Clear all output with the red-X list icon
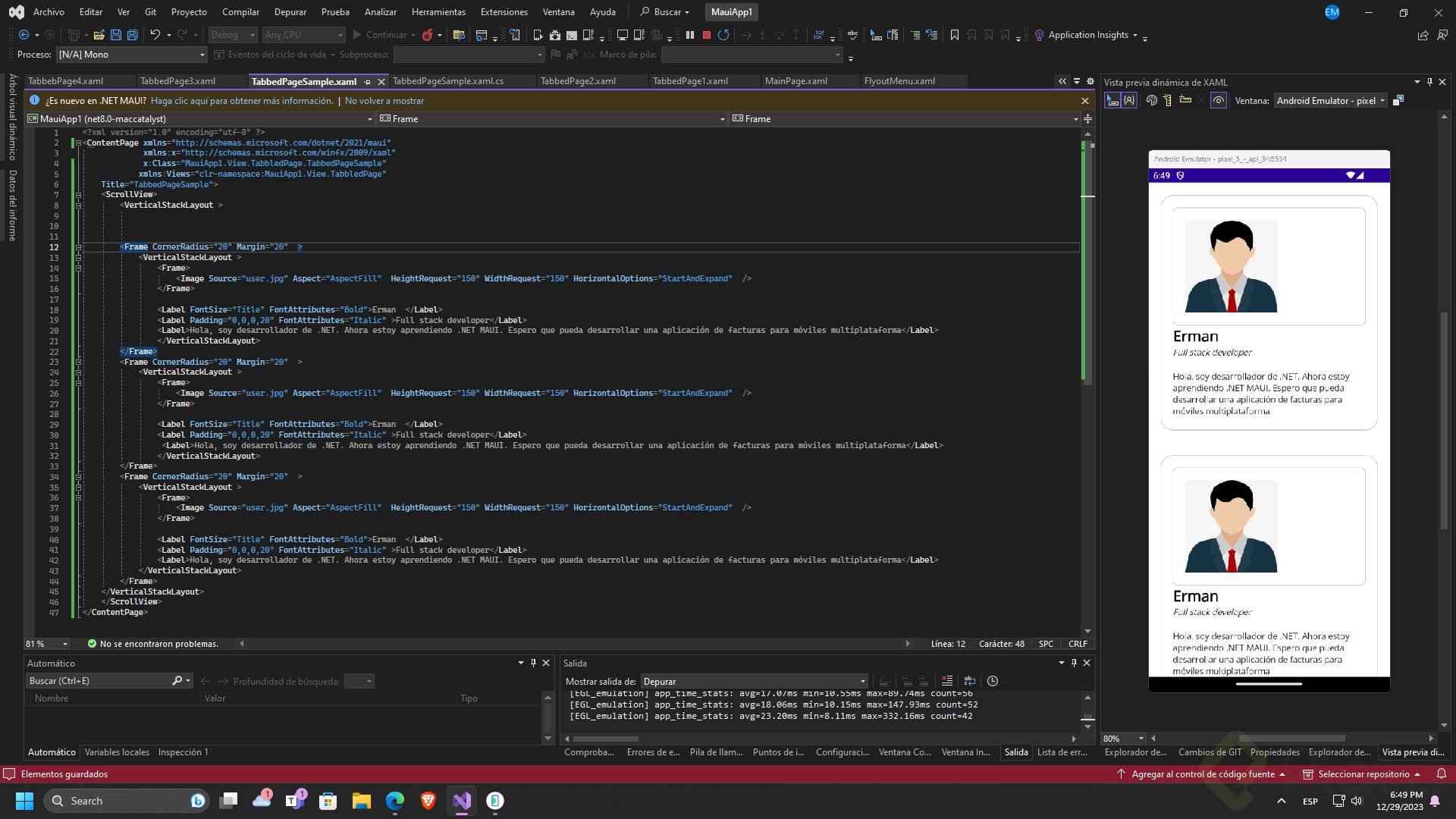The width and height of the screenshot is (1456, 819). (x=946, y=681)
